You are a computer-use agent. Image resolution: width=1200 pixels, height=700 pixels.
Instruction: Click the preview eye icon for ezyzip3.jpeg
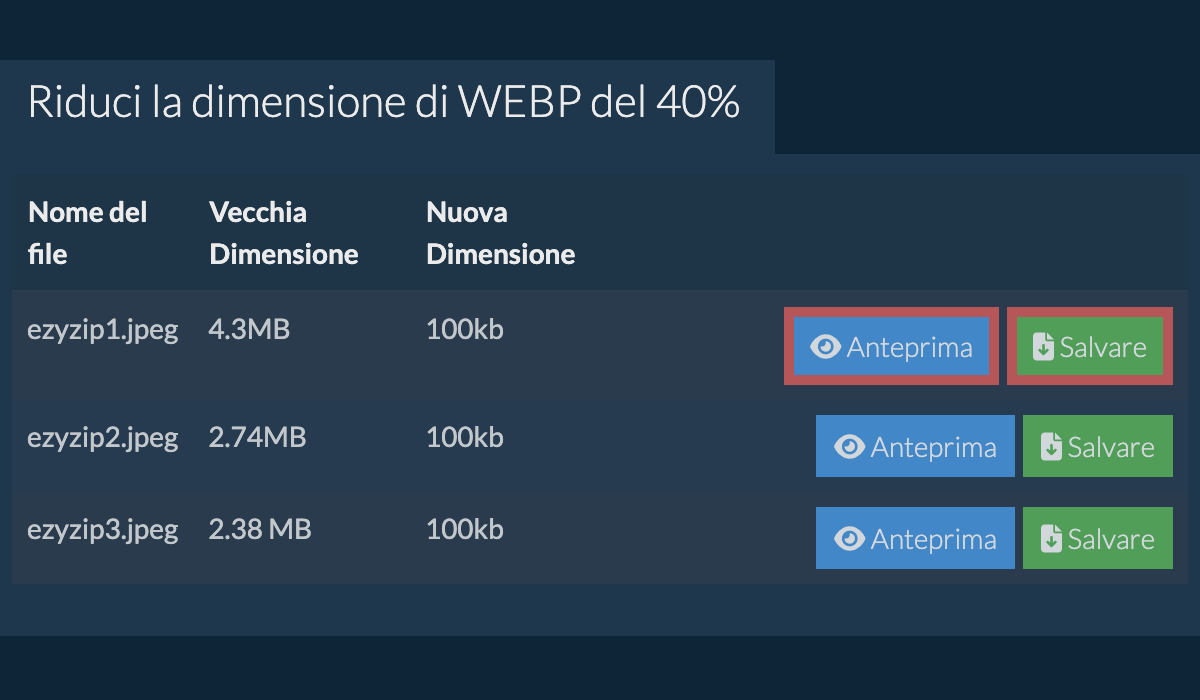(x=850, y=539)
